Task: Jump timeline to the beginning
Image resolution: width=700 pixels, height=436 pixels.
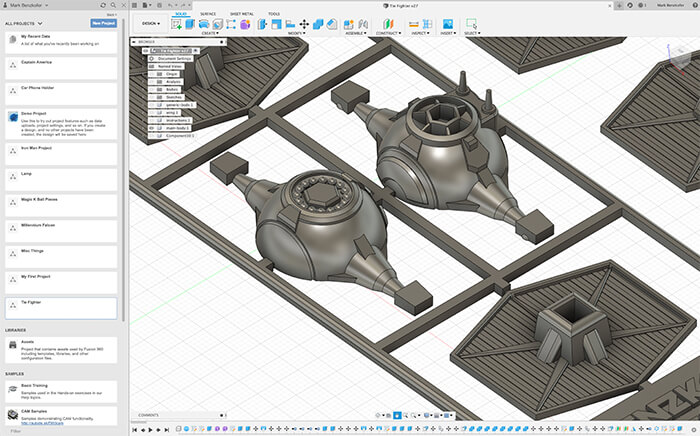Action: (x=134, y=430)
